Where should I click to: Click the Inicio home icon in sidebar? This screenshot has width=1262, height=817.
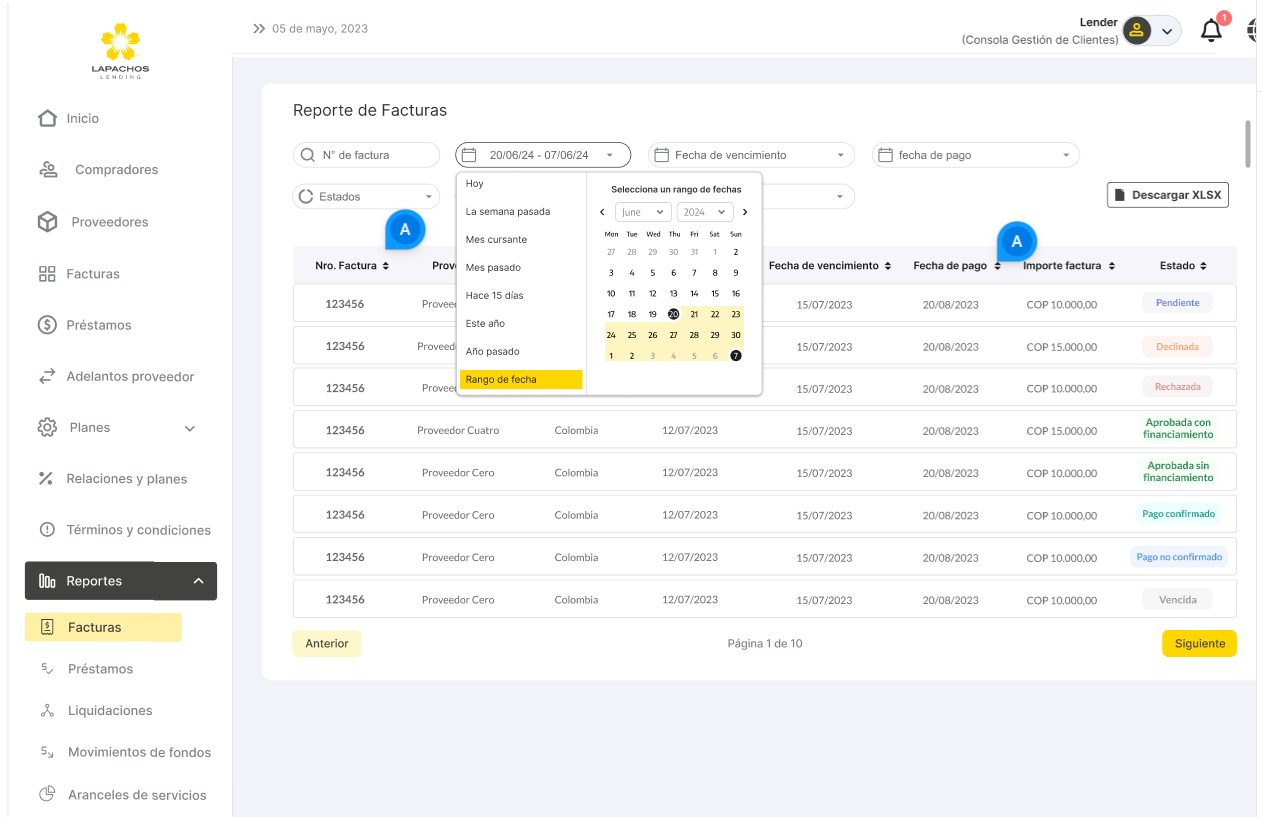(x=47, y=118)
